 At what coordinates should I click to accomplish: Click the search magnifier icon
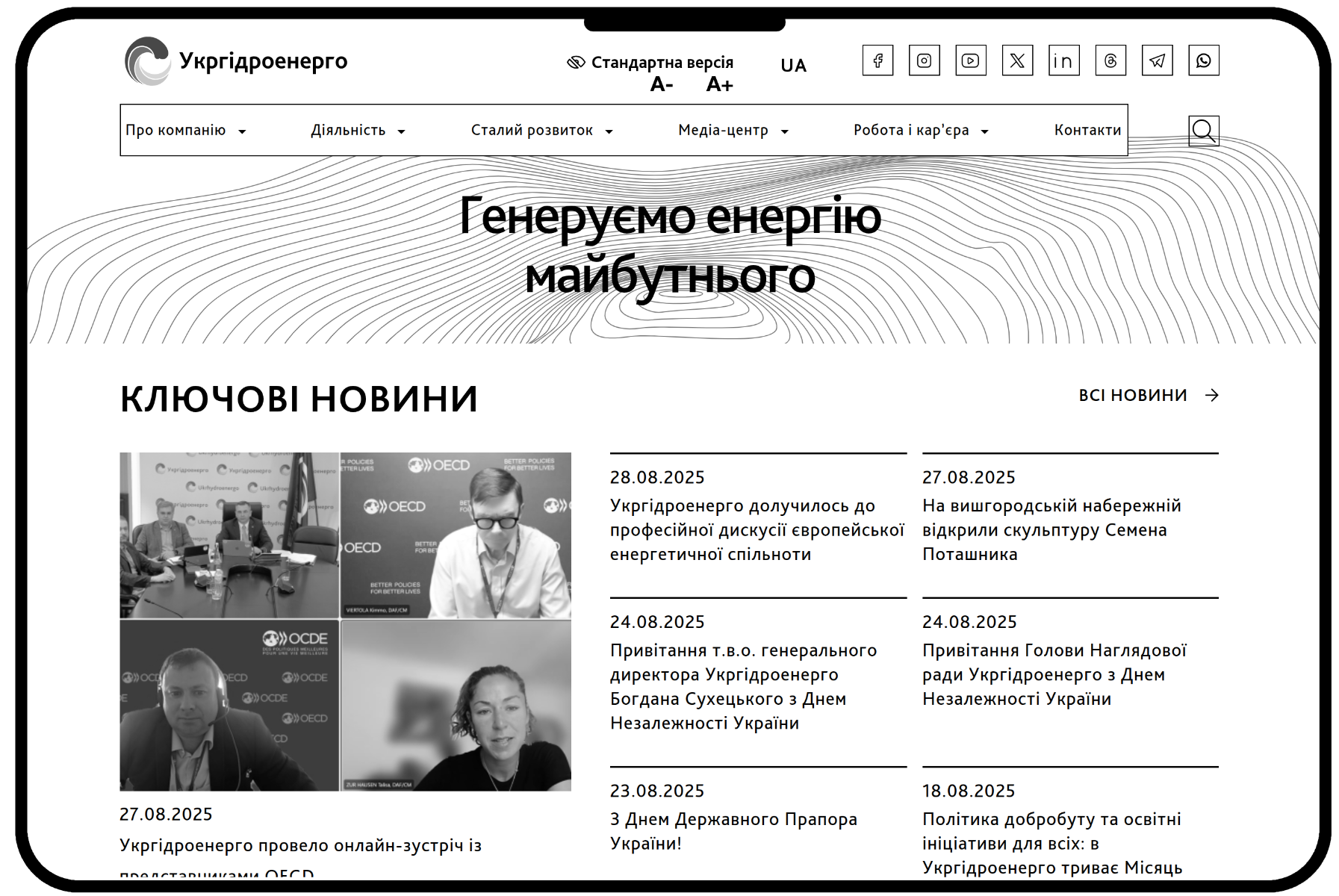(1203, 131)
